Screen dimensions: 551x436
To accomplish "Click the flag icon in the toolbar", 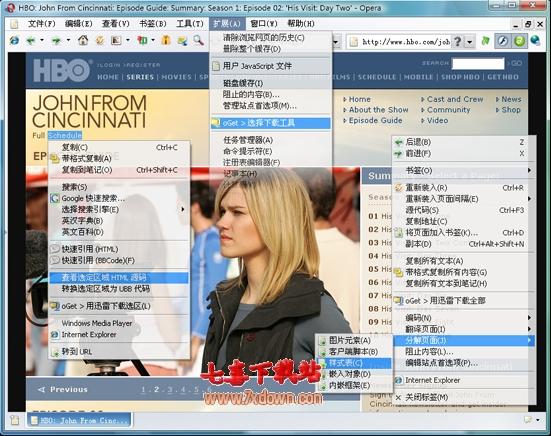I will (142, 40).
